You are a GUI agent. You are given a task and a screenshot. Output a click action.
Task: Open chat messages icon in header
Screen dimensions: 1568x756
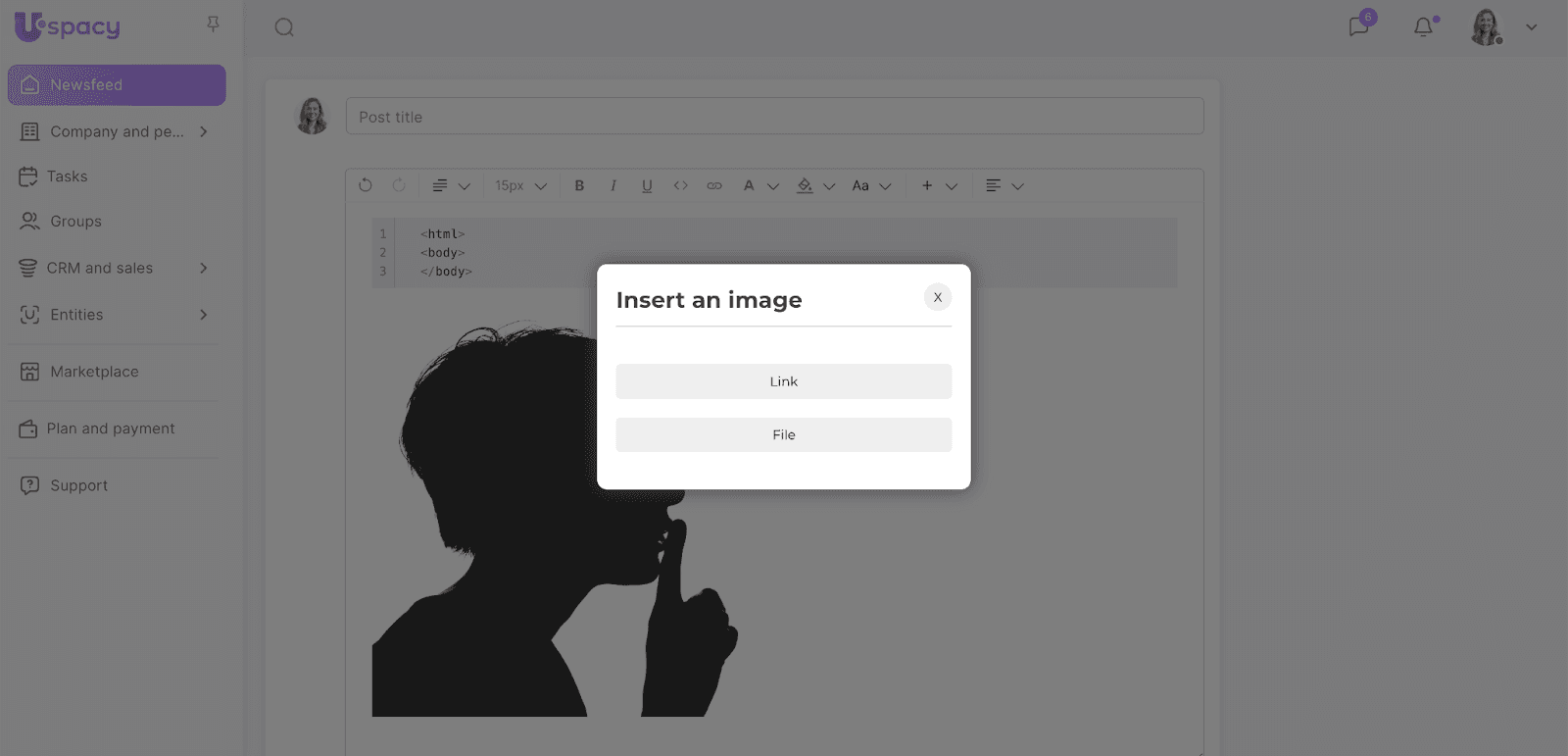[x=1359, y=26]
